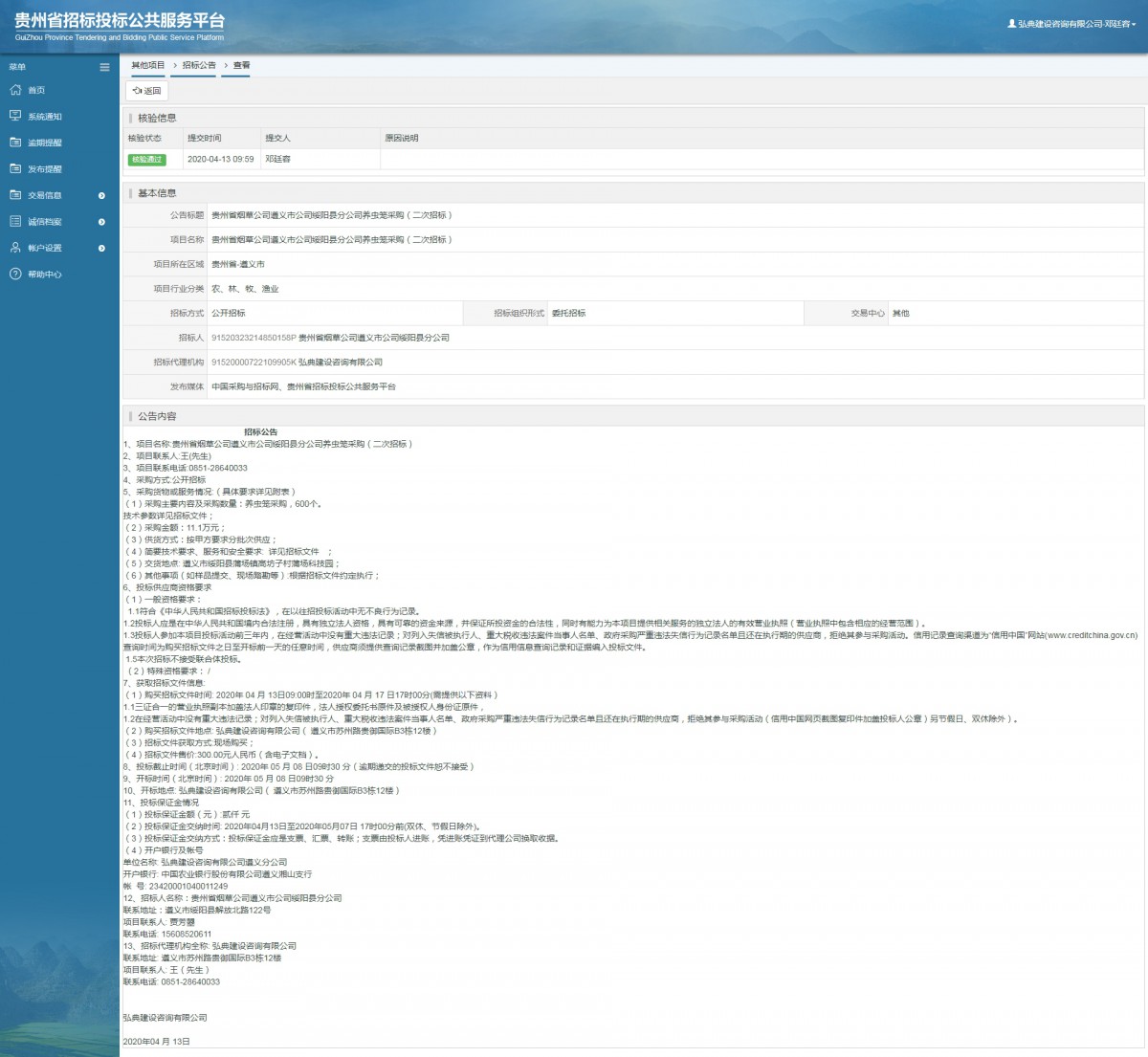This screenshot has height=1057, width=1148.
Task: Toggle the sidebar hamburger menu icon
Action: click(104, 67)
